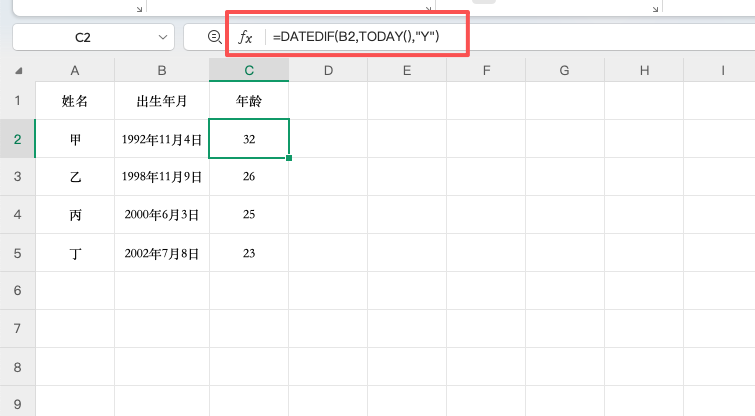Click rightmost ribbon group launcher arrow
The height and width of the screenshot is (416, 755).
(x=654, y=7)
